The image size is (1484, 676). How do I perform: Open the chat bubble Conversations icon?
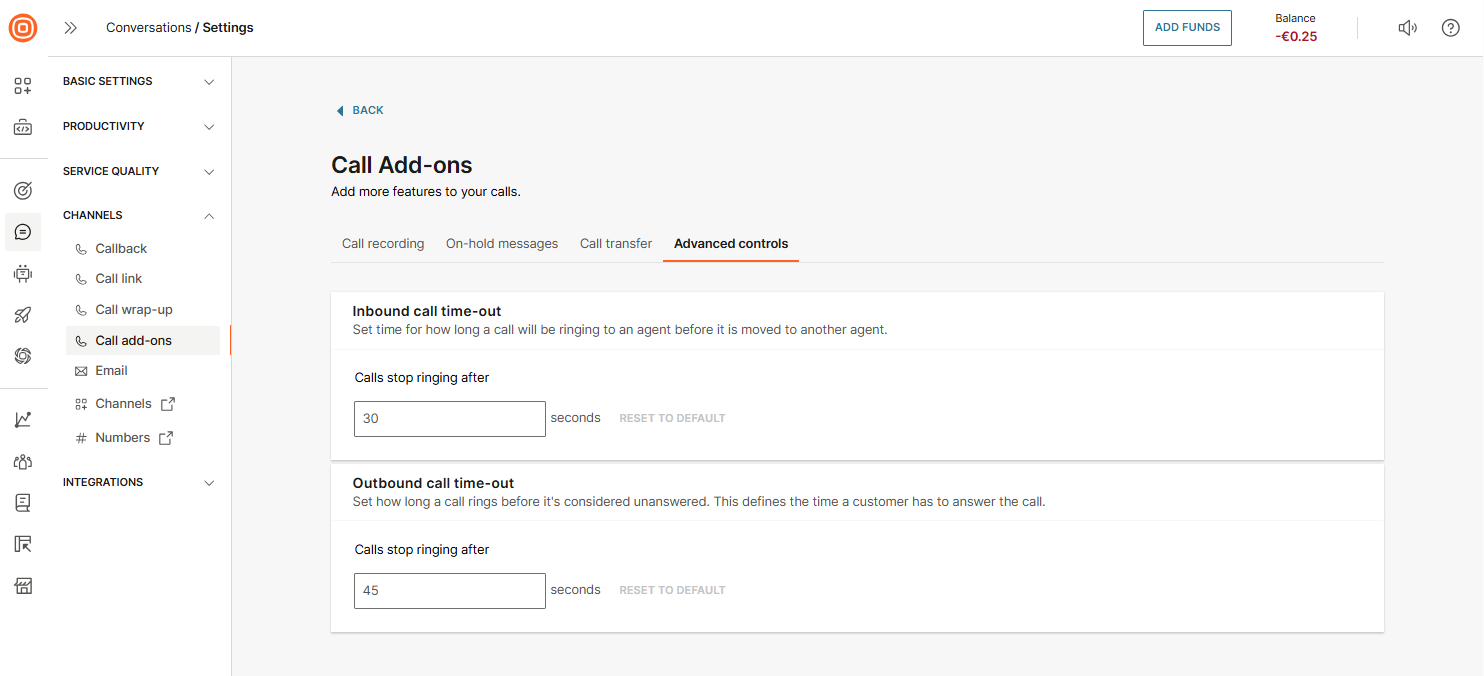[x=23, y=232]
